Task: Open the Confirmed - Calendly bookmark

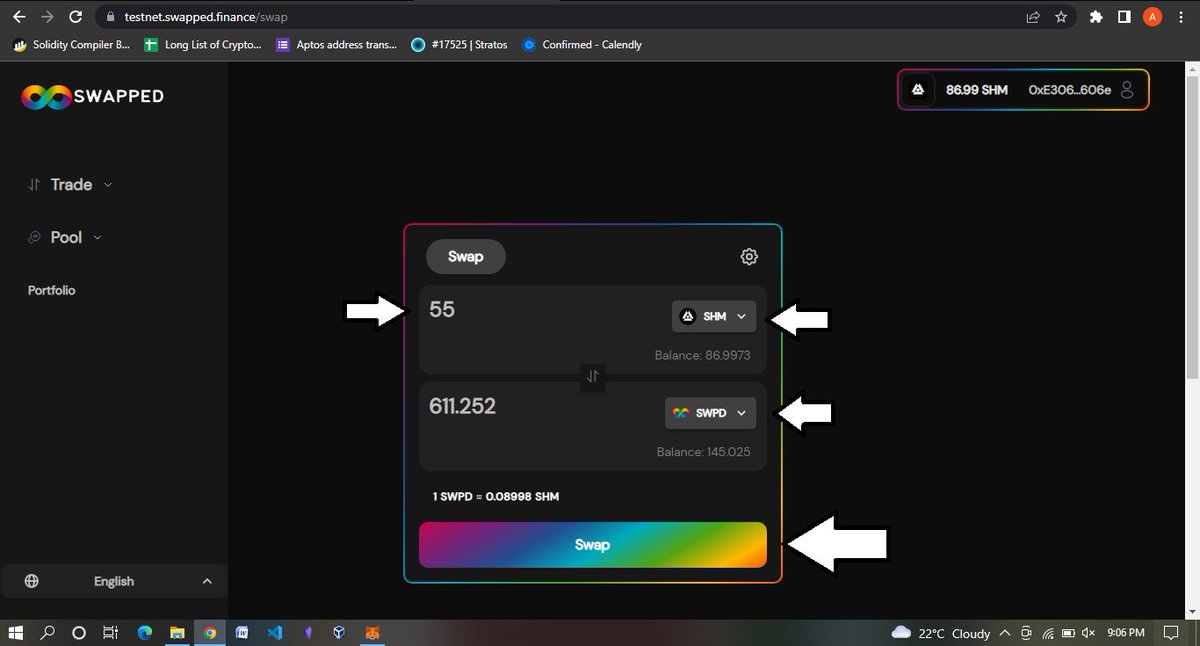Action: click(x=582, y=45)
